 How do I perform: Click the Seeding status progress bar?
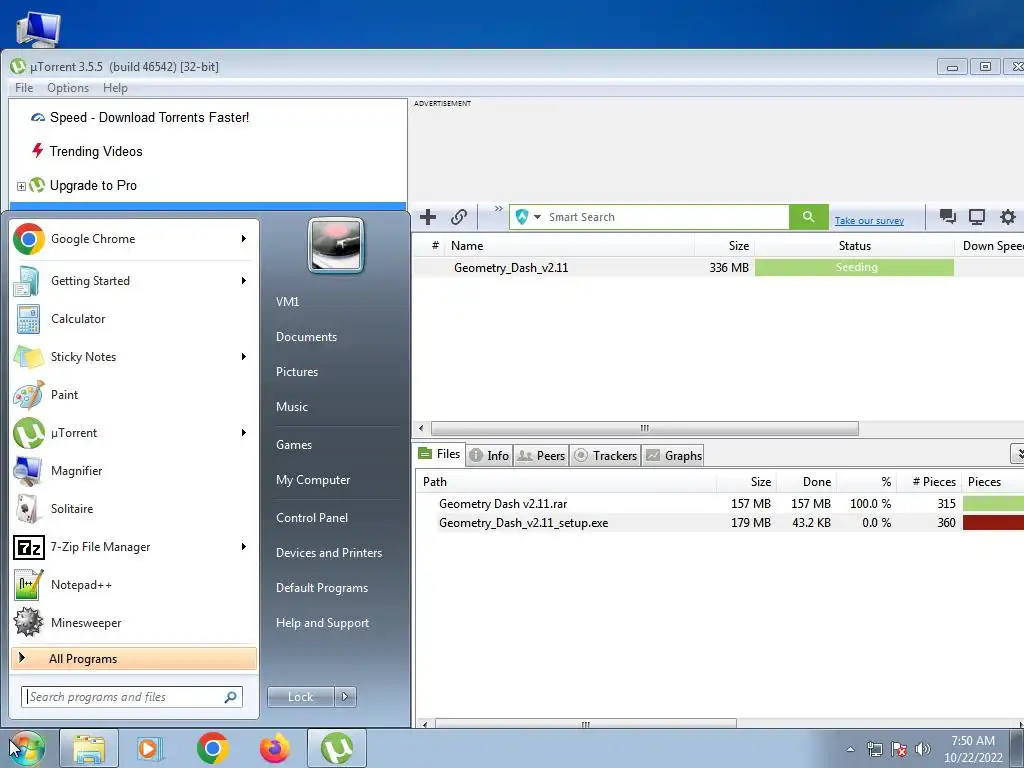(x=854, y=267)
